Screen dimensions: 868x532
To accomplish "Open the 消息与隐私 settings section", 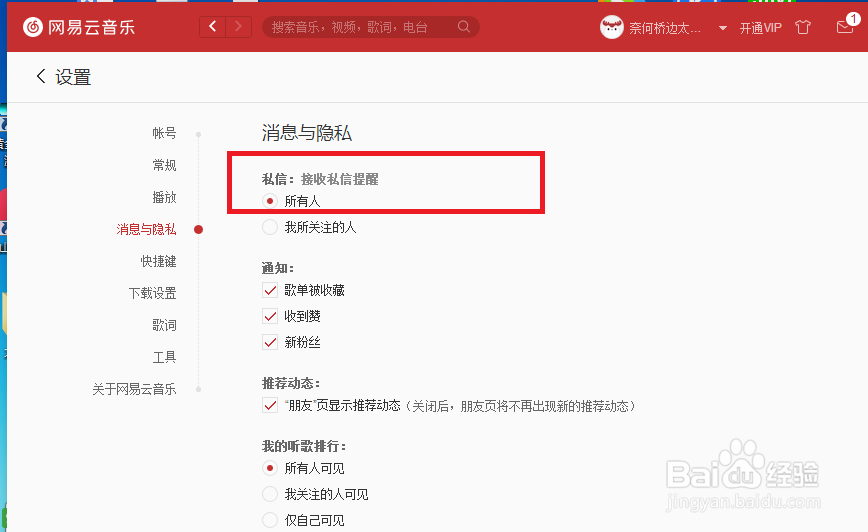I will coord(147,229).
